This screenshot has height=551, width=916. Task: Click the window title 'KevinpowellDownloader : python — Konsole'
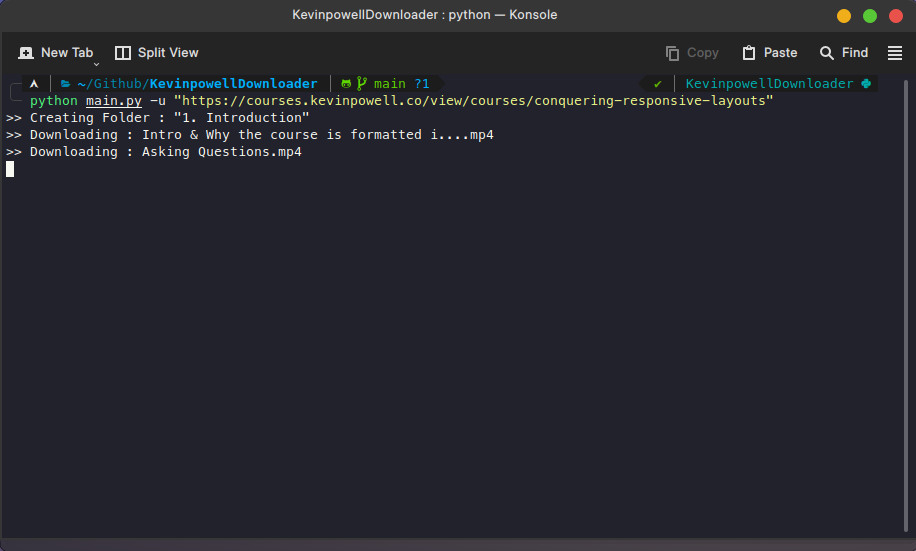[x=425, y=15]
